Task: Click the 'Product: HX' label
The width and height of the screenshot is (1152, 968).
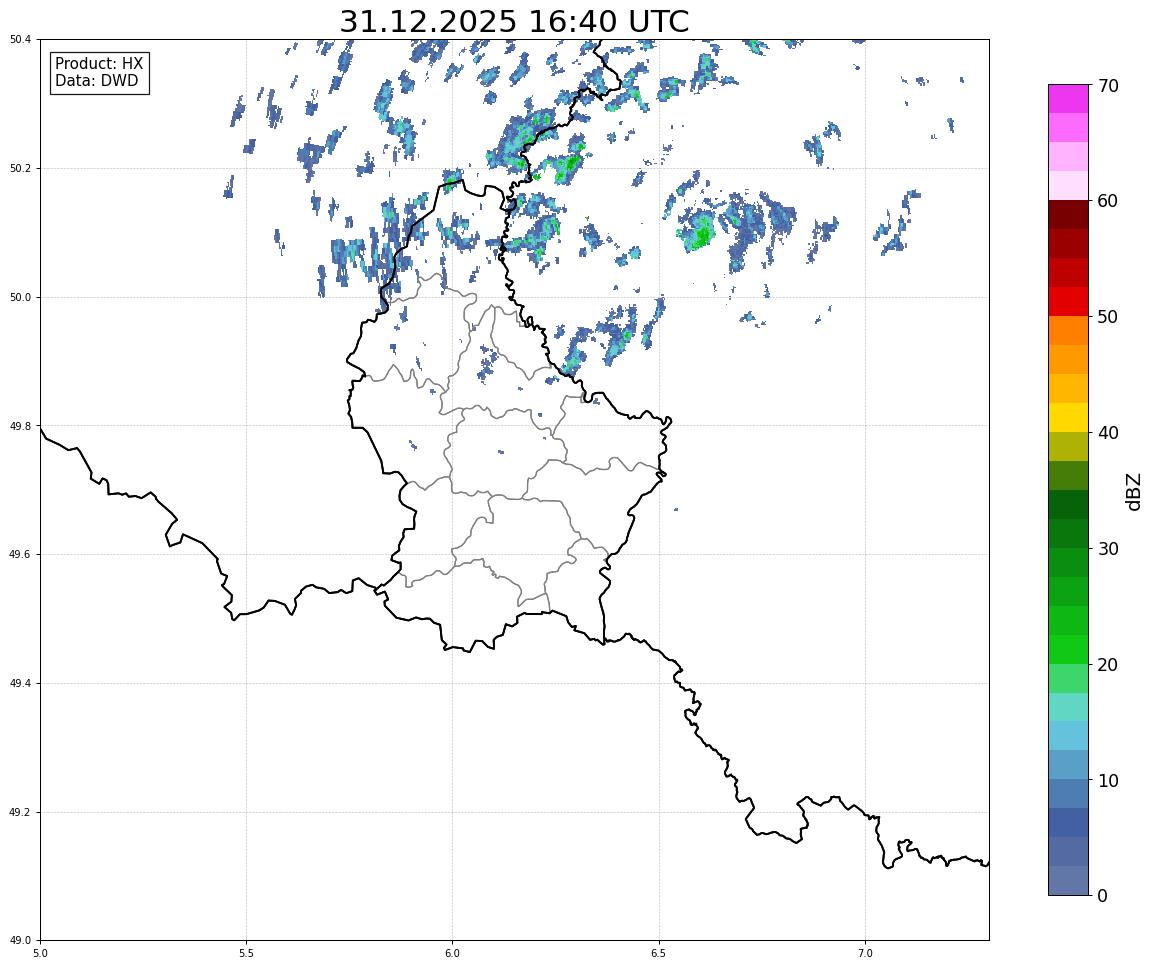Action: point(99,64)
